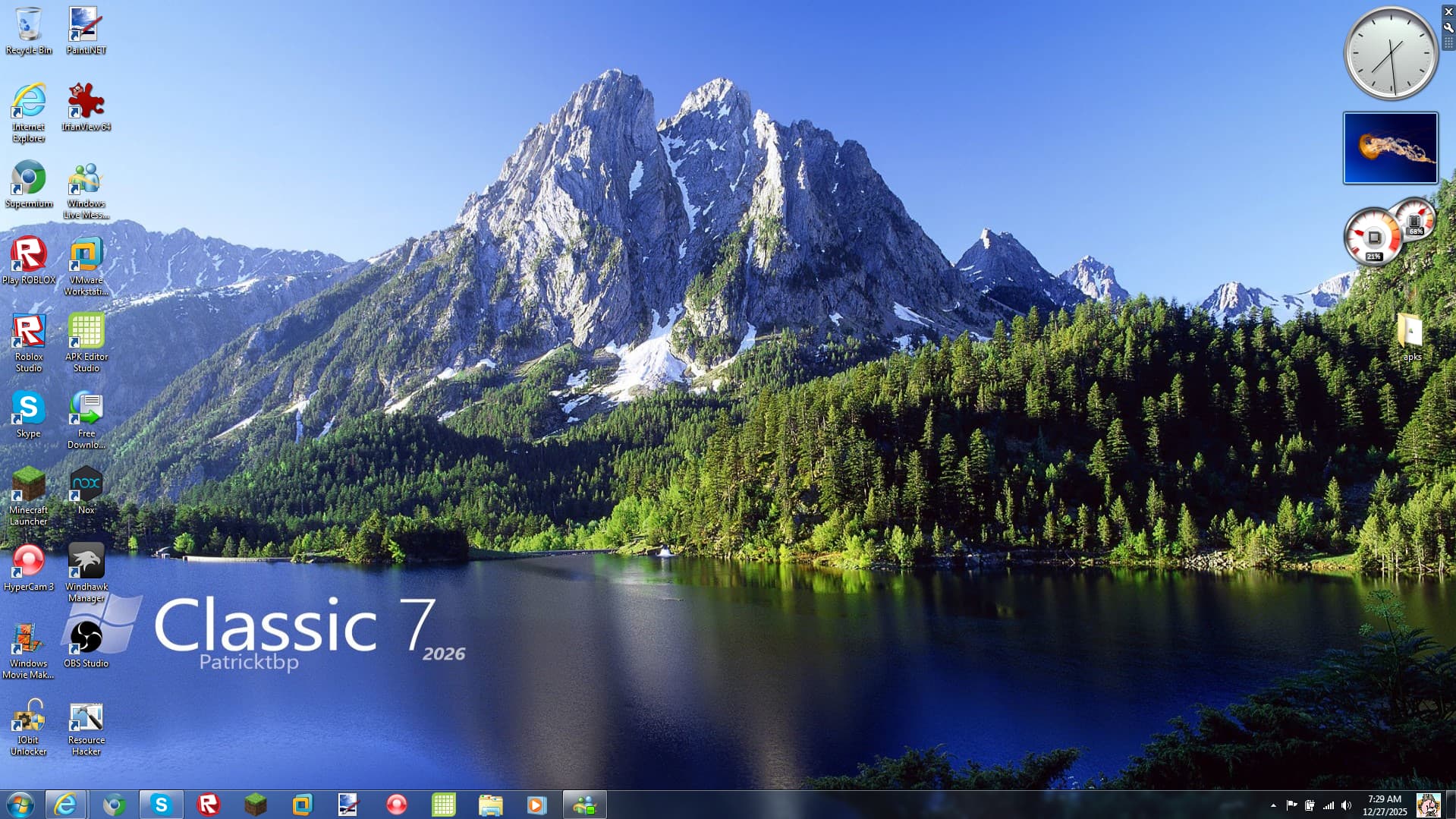Screen dimensions: 1456x819
Task: Open File Explorer from the taskbar
Action: tap(490, 805)
